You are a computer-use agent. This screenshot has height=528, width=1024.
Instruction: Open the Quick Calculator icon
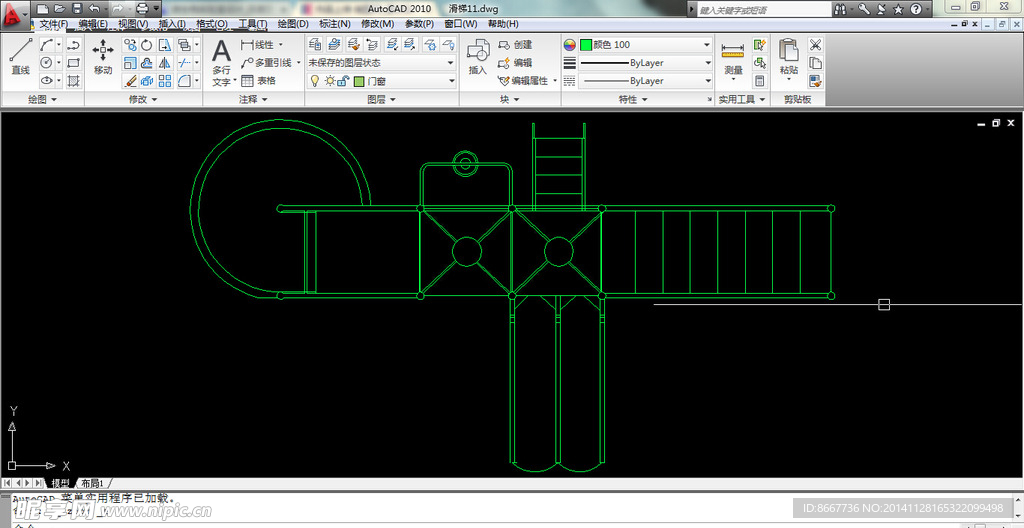pyautogui.click(x=760, y=81)
